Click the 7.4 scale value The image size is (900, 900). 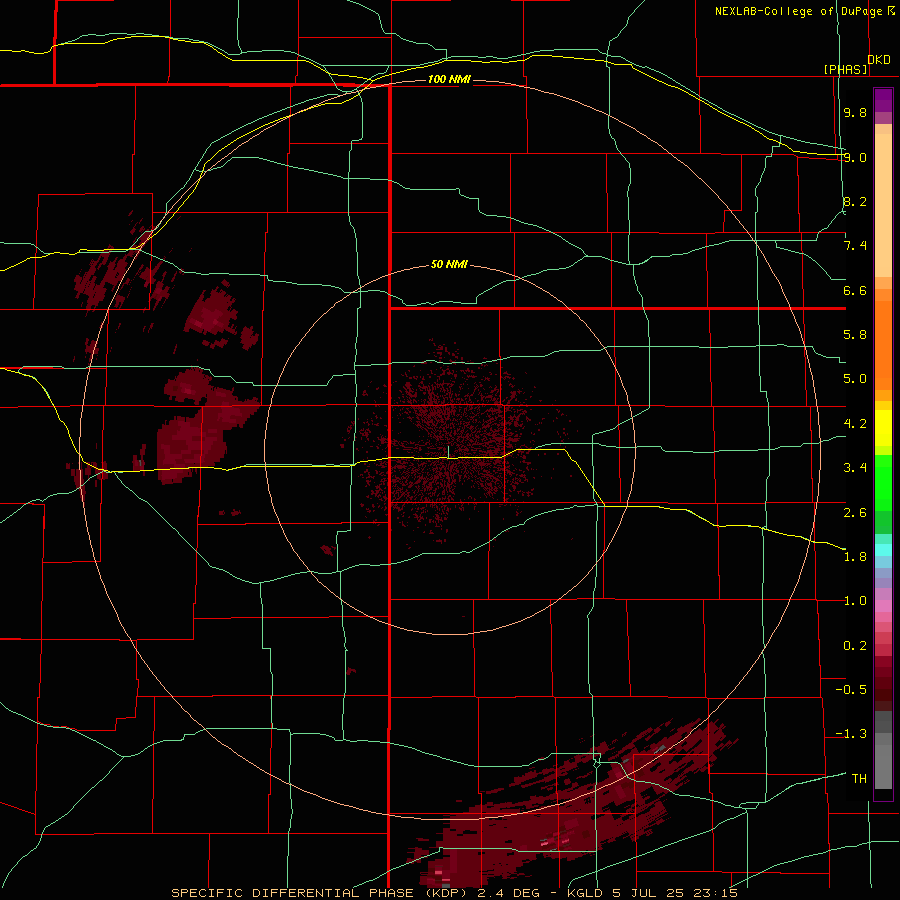(855, 246)
